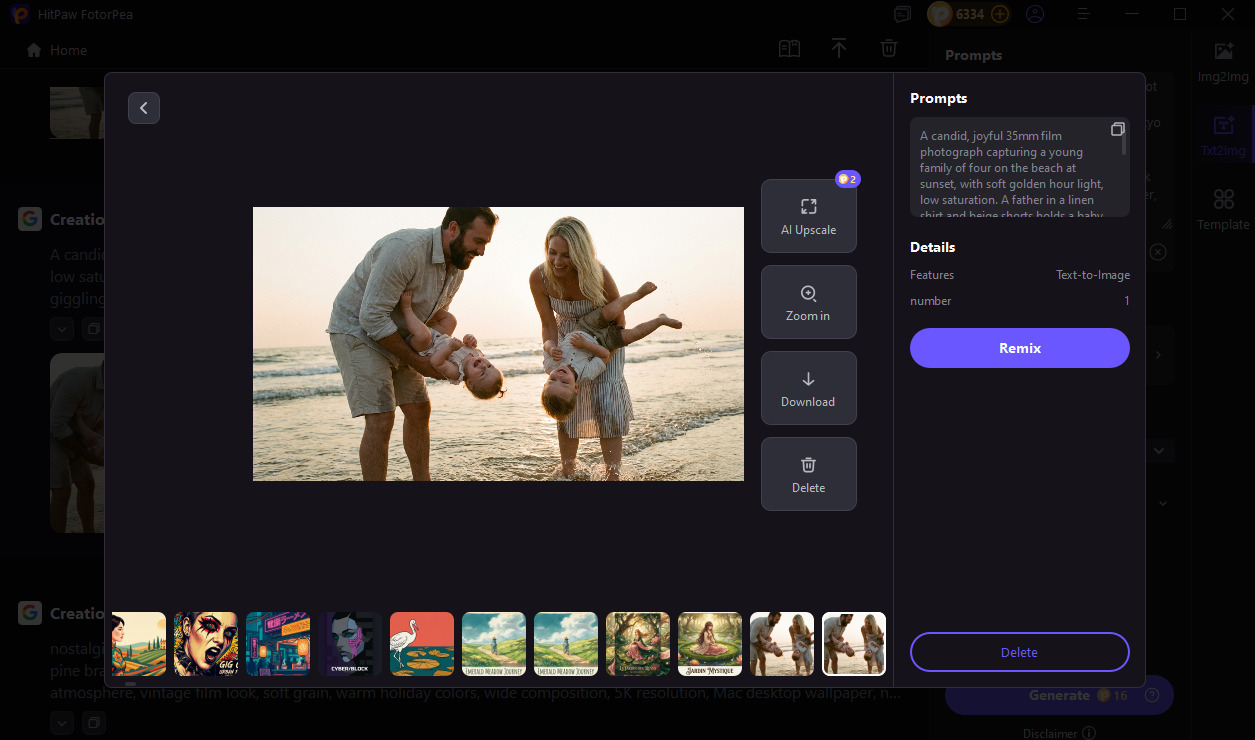Open the right-arrow chevron near the prompt panel
Viewport: 1255px width, 740px height.
point(1157,355)
